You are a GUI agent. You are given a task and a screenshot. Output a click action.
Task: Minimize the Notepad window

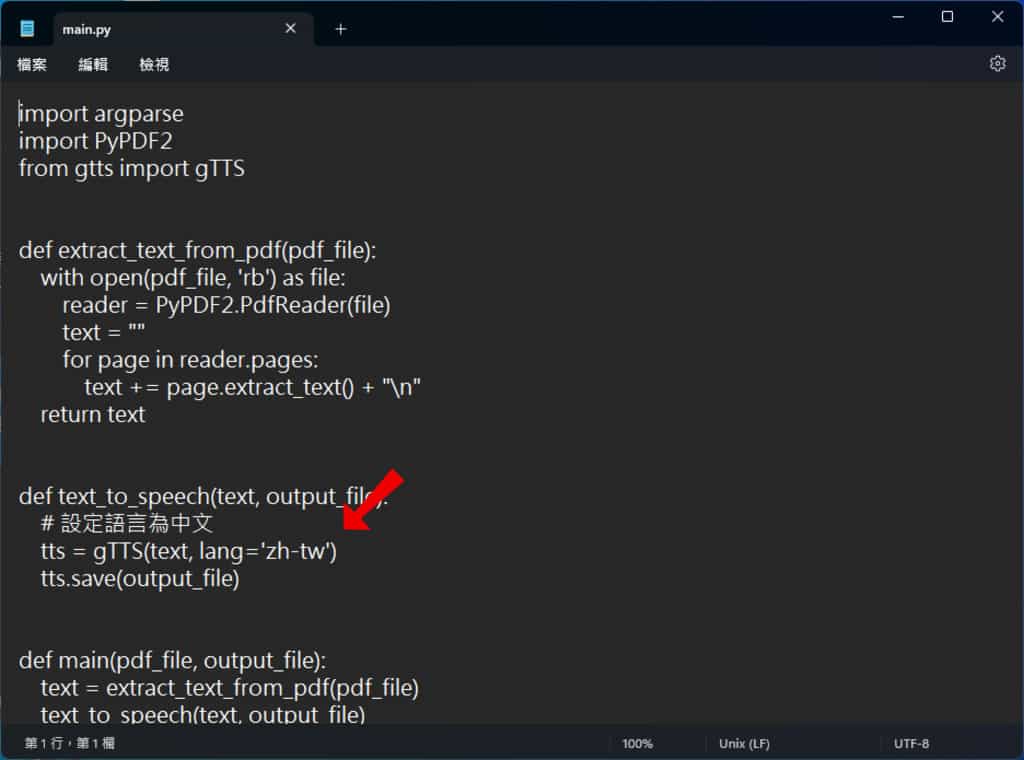(899, 17)
